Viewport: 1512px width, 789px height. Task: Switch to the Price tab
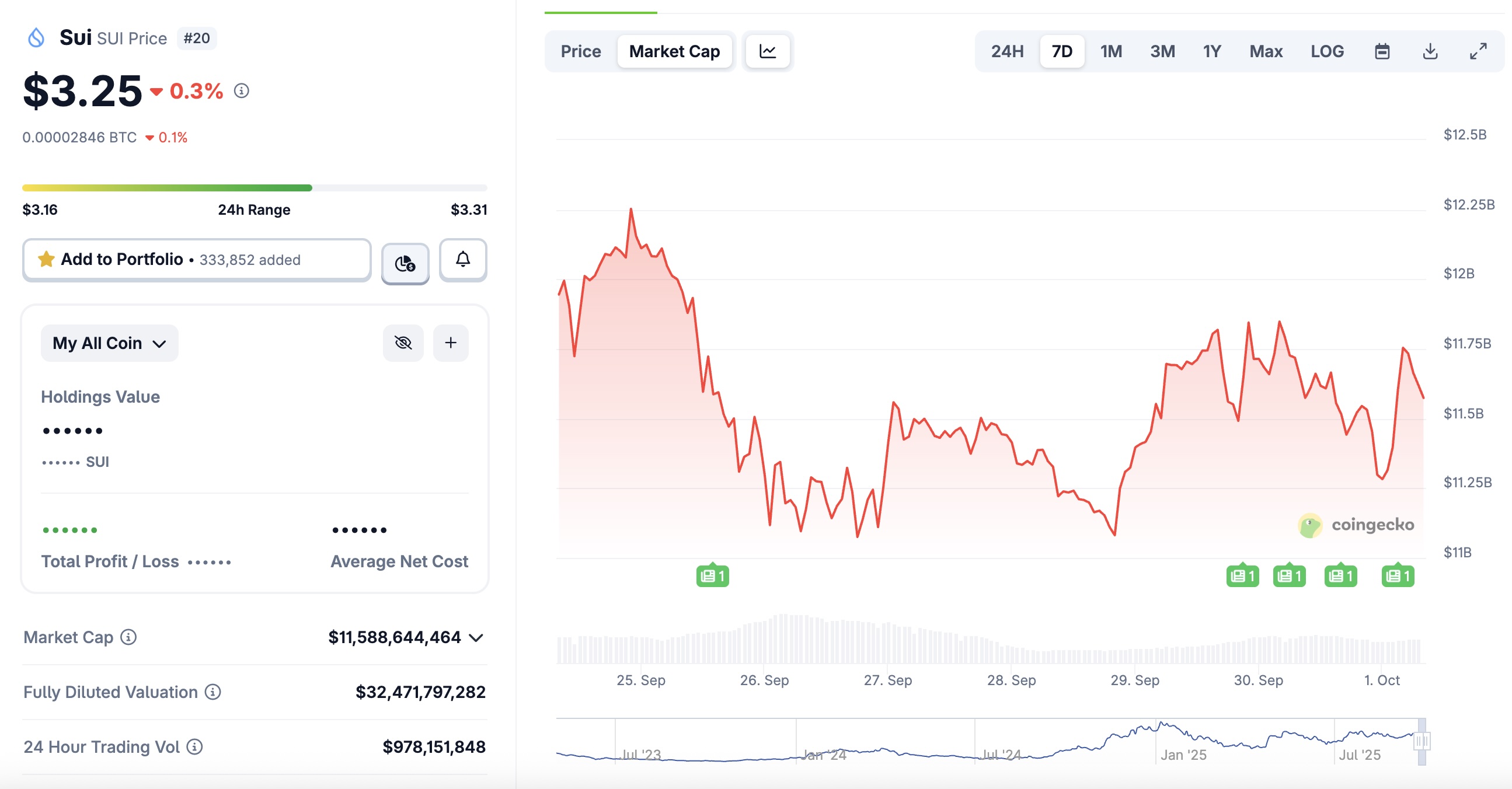[x=580, y=51]
